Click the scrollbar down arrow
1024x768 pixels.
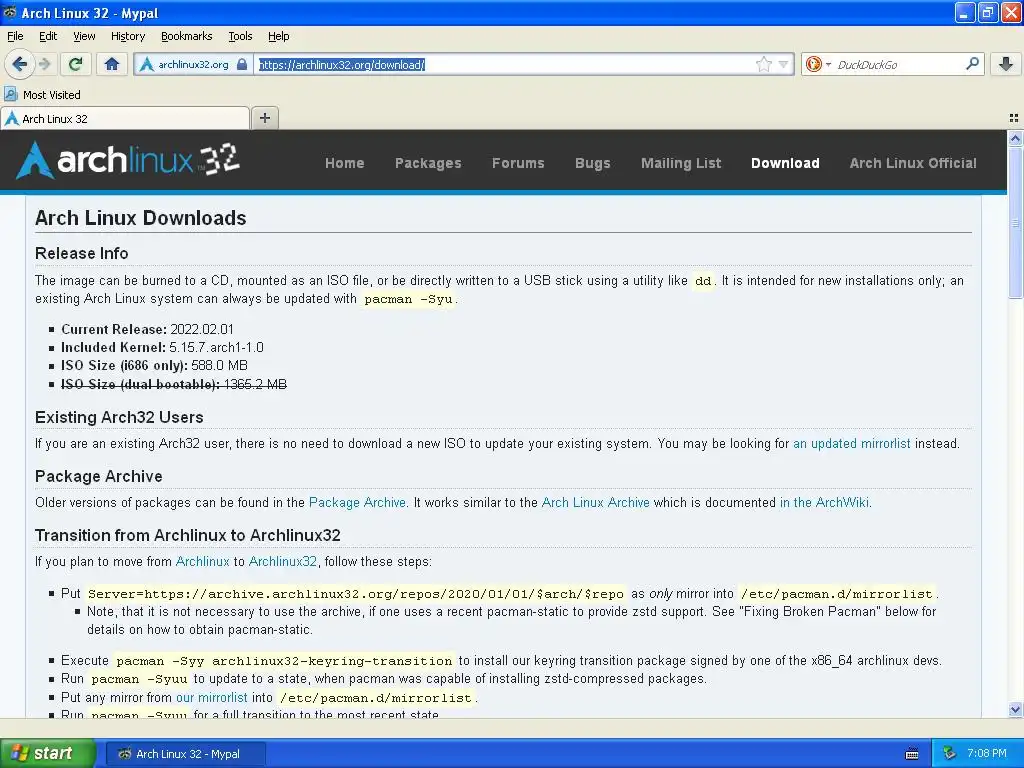1015,709
